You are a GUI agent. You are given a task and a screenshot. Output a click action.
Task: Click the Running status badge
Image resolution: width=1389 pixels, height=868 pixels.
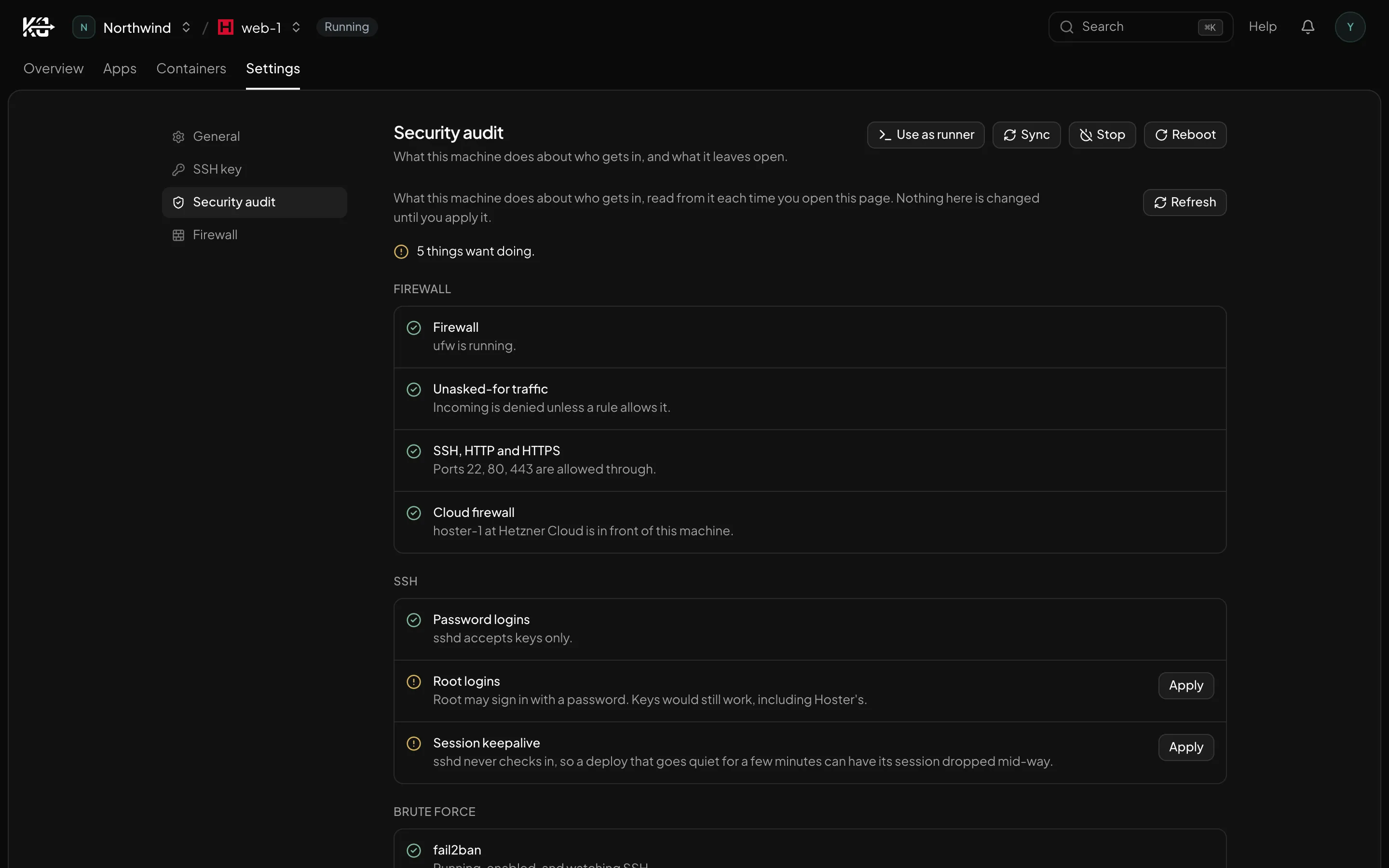click(x=347, y=27)
